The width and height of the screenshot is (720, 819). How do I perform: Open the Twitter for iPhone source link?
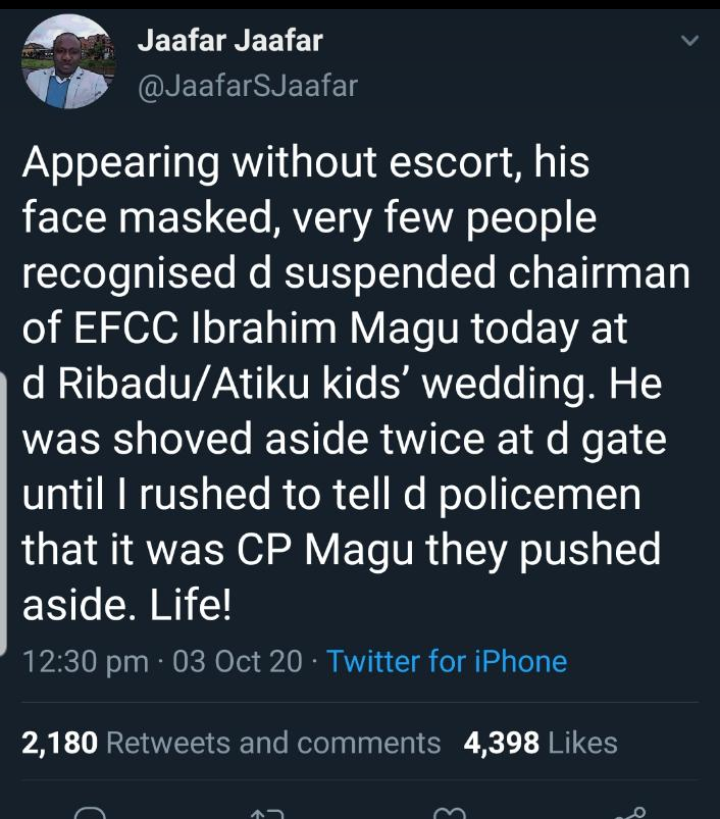click(x=446, y=662)
